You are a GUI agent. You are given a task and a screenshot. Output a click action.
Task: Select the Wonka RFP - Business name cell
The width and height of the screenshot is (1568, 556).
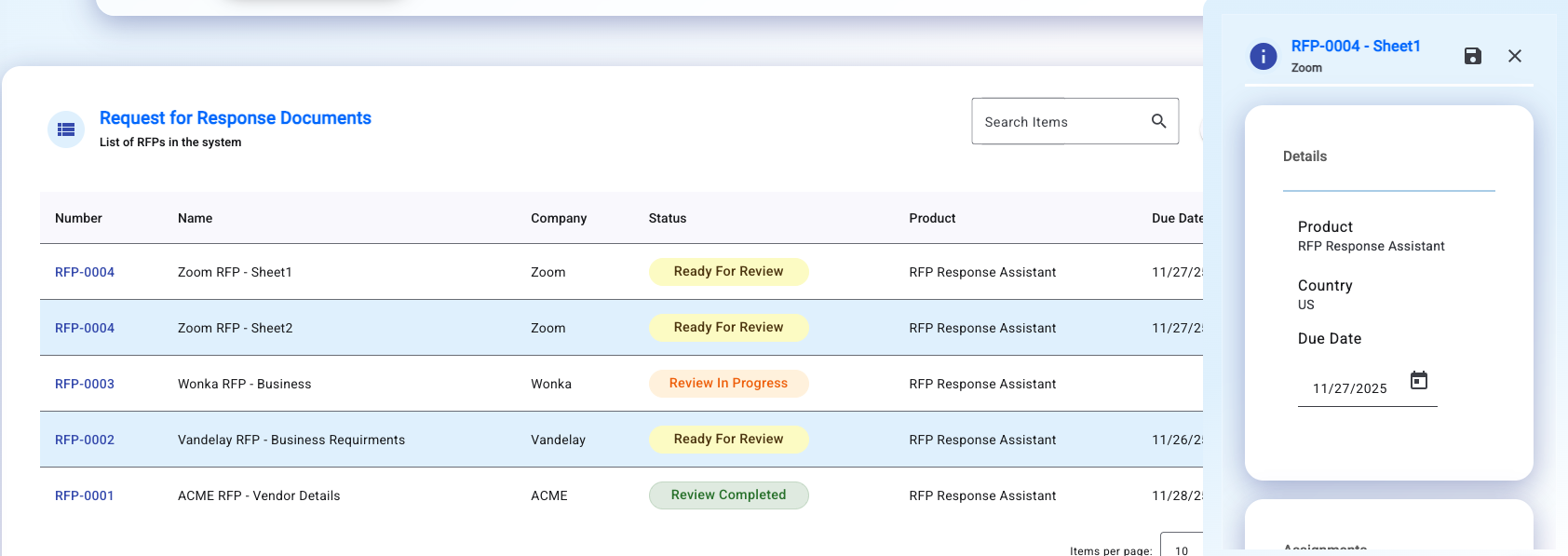245,384
